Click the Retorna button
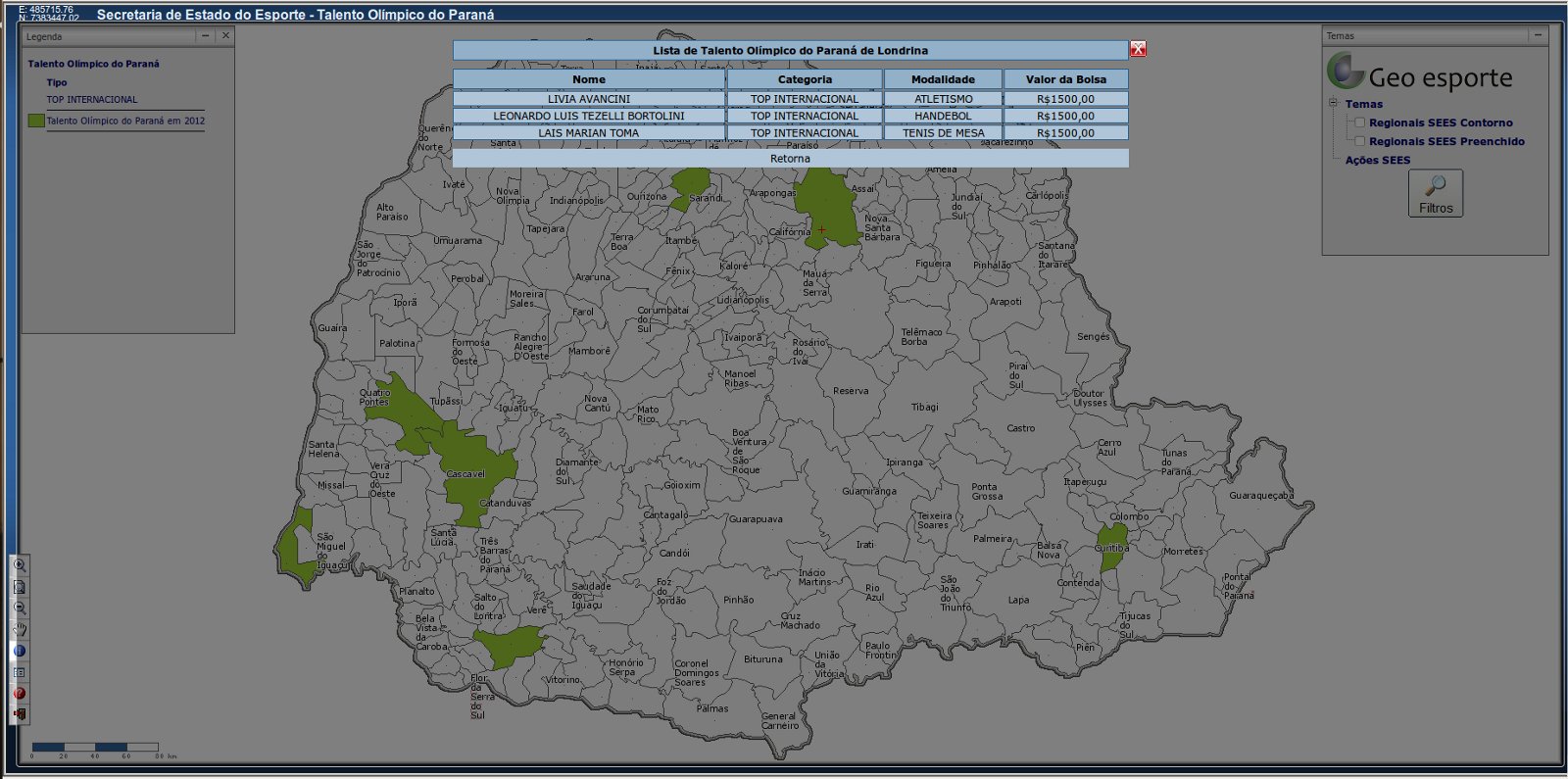 pos(790,159)
